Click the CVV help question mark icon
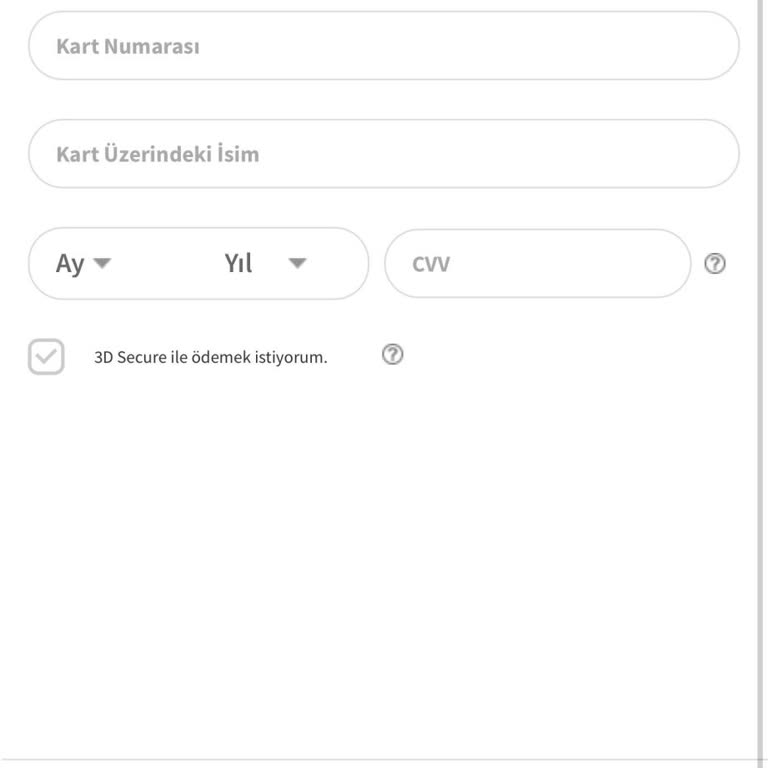768x768 pixels. (x=715, y=264)
